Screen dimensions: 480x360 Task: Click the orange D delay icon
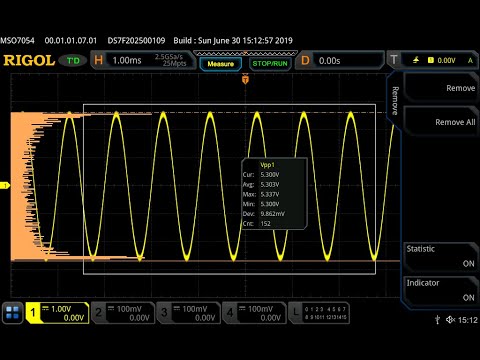(305, 60)
